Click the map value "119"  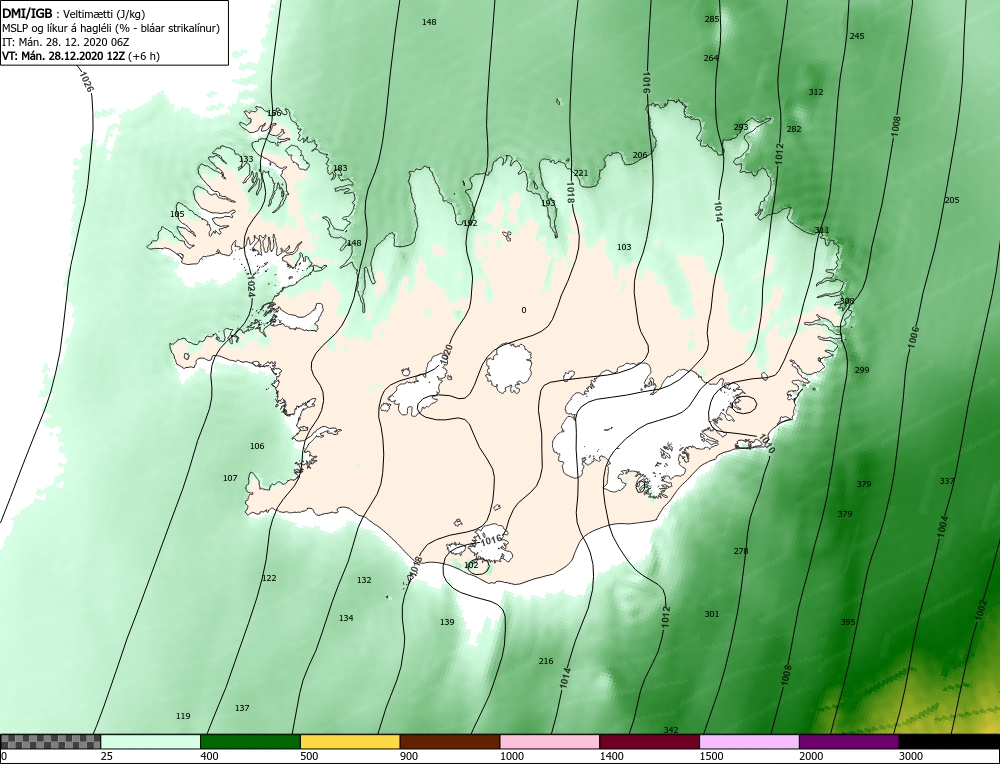tap(183, 716)
